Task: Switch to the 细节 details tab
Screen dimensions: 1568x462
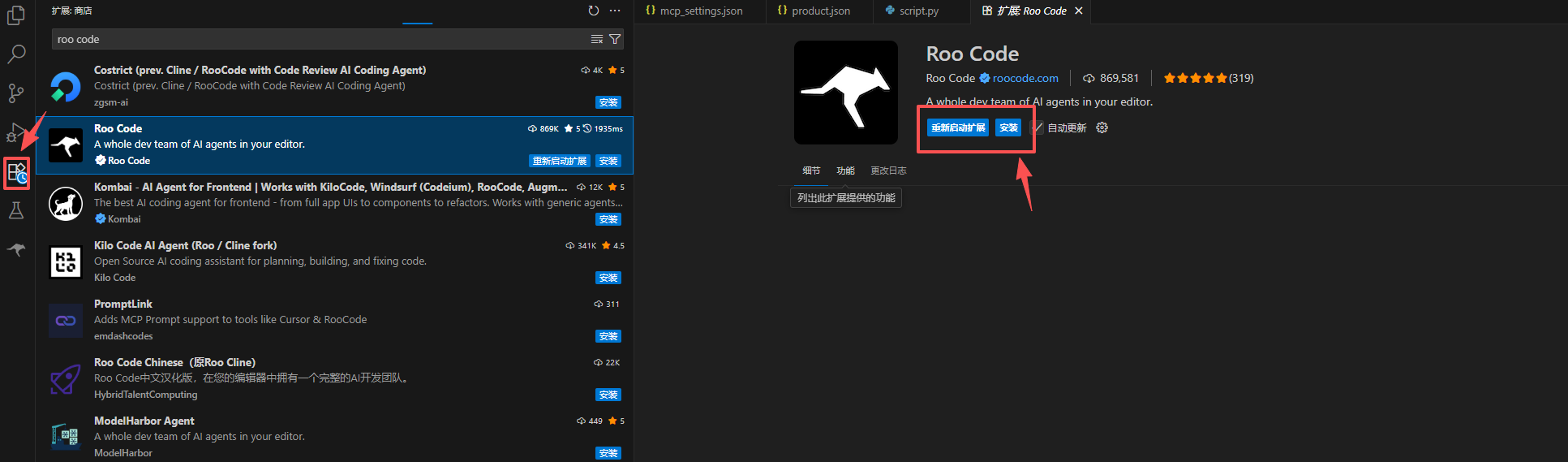Action: (811, 171)
